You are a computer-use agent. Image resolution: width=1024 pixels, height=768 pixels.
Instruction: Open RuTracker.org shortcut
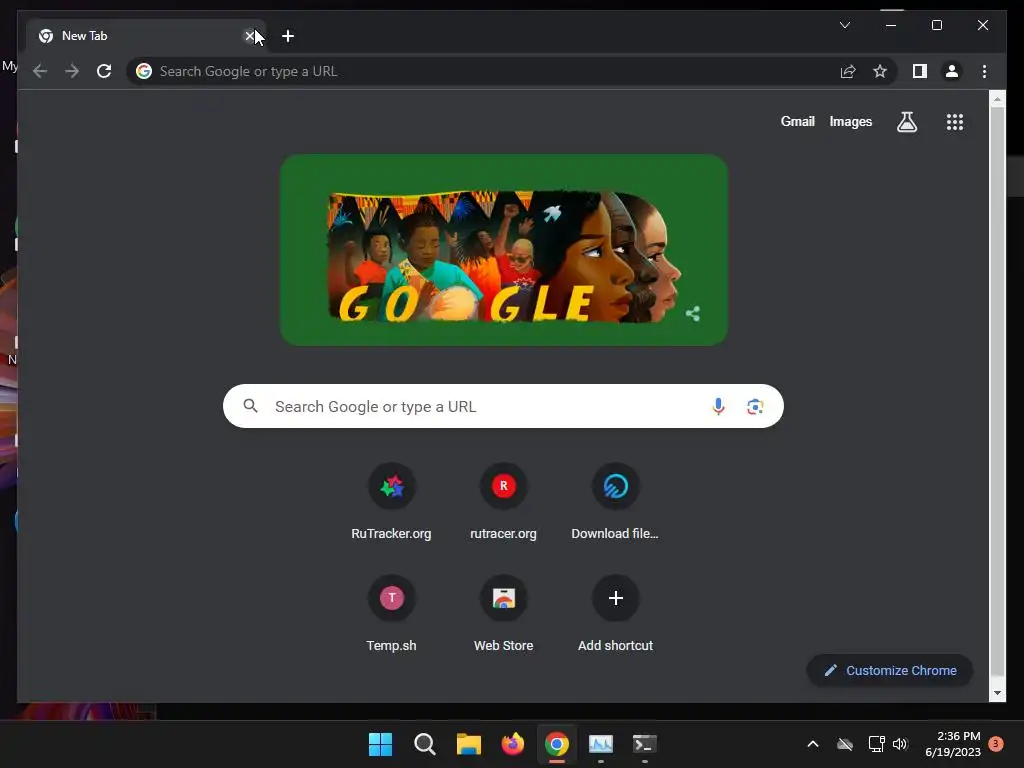tap(391, 502)
